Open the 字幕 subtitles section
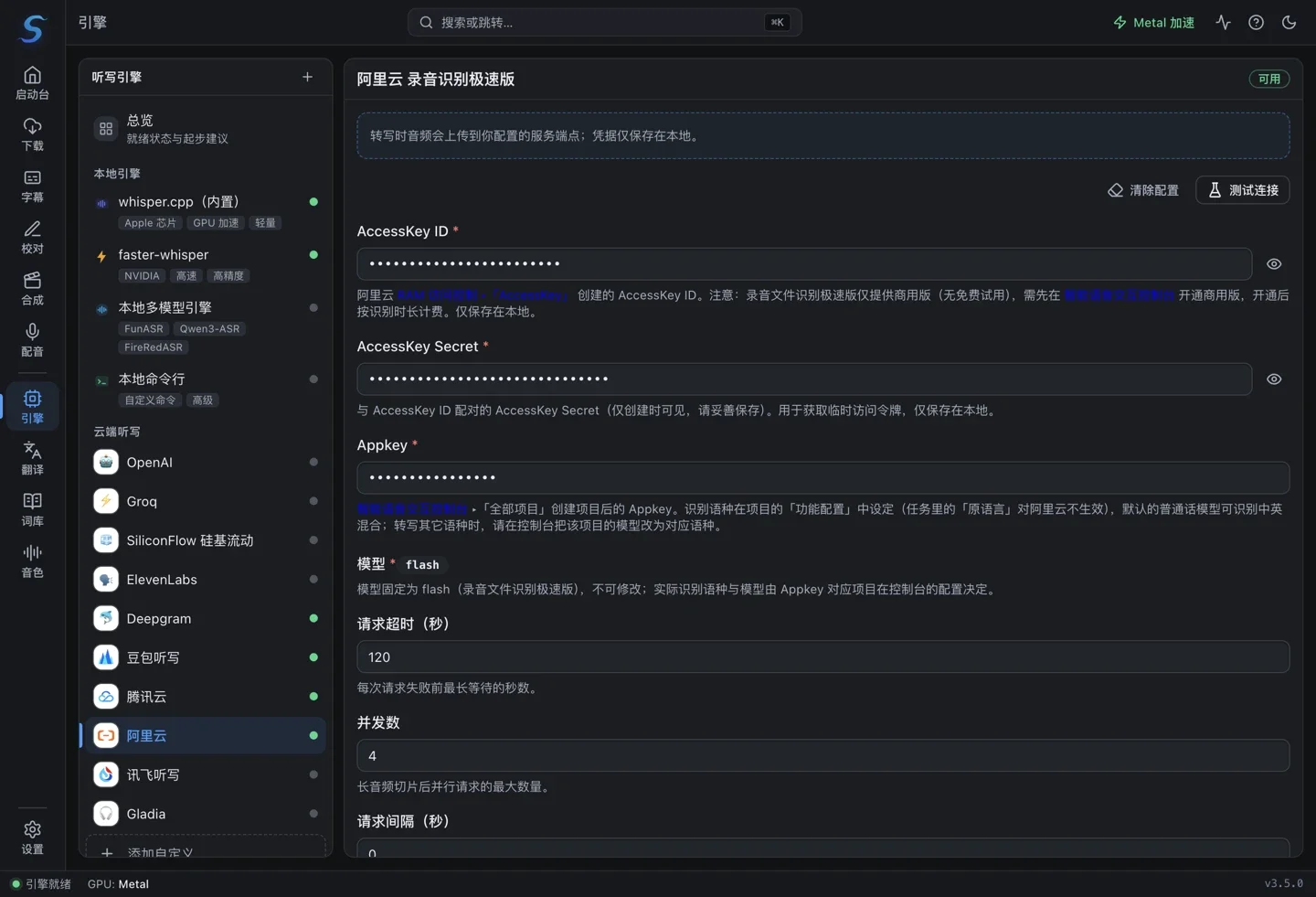1316x897 pixels. (32, 186)
